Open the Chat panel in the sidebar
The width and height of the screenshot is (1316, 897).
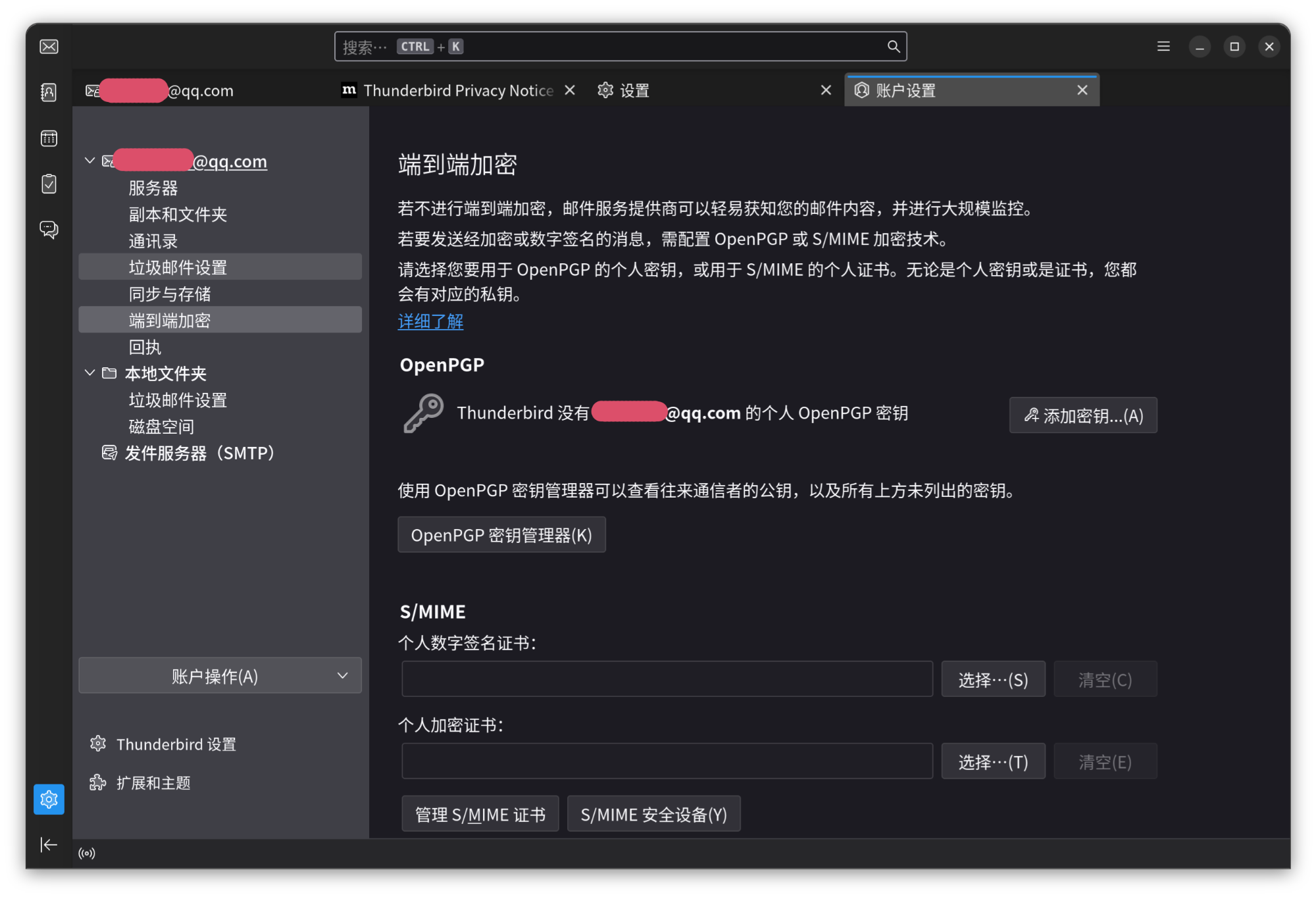[49, 230]
